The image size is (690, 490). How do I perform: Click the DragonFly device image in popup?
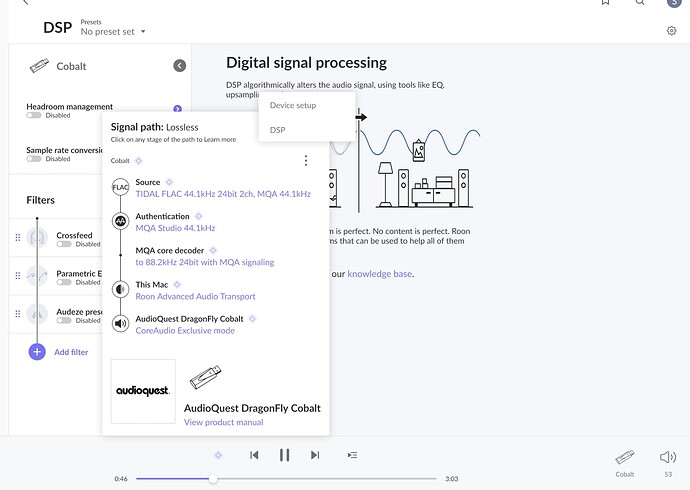206,377
